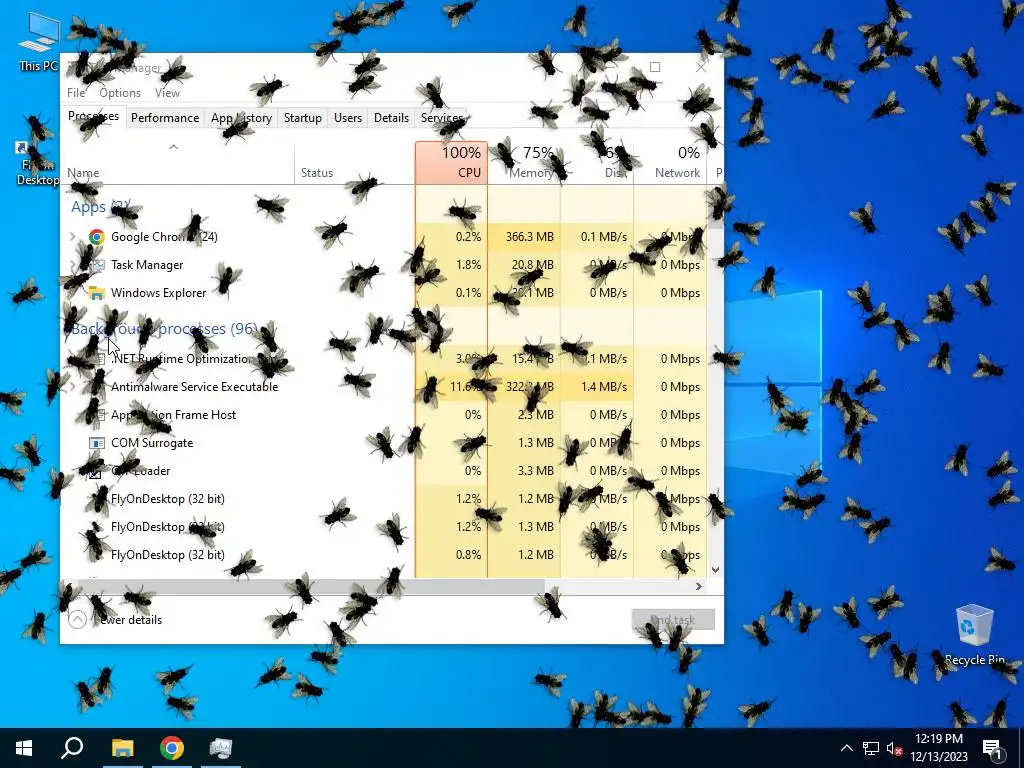Sort by the Status column header
The image size is (1024, 768).
355,163
